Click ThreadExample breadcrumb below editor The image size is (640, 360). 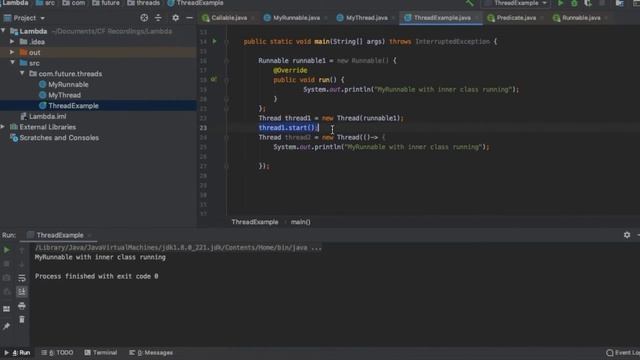pos(255,222)
